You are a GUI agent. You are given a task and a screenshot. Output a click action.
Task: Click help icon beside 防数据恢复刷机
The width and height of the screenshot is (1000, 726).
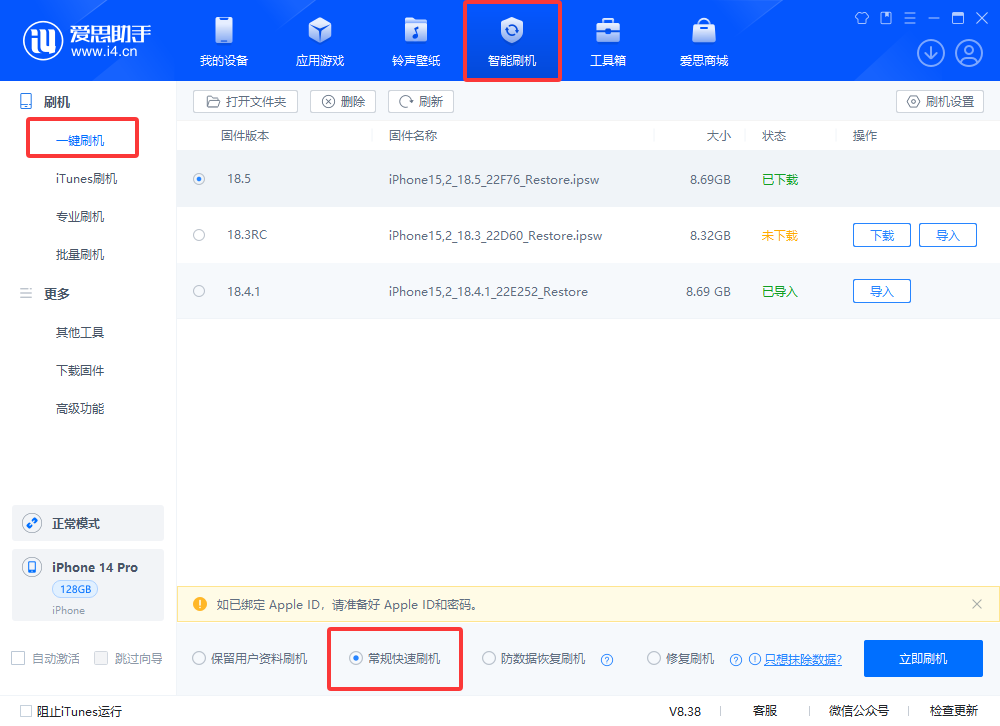606,659
